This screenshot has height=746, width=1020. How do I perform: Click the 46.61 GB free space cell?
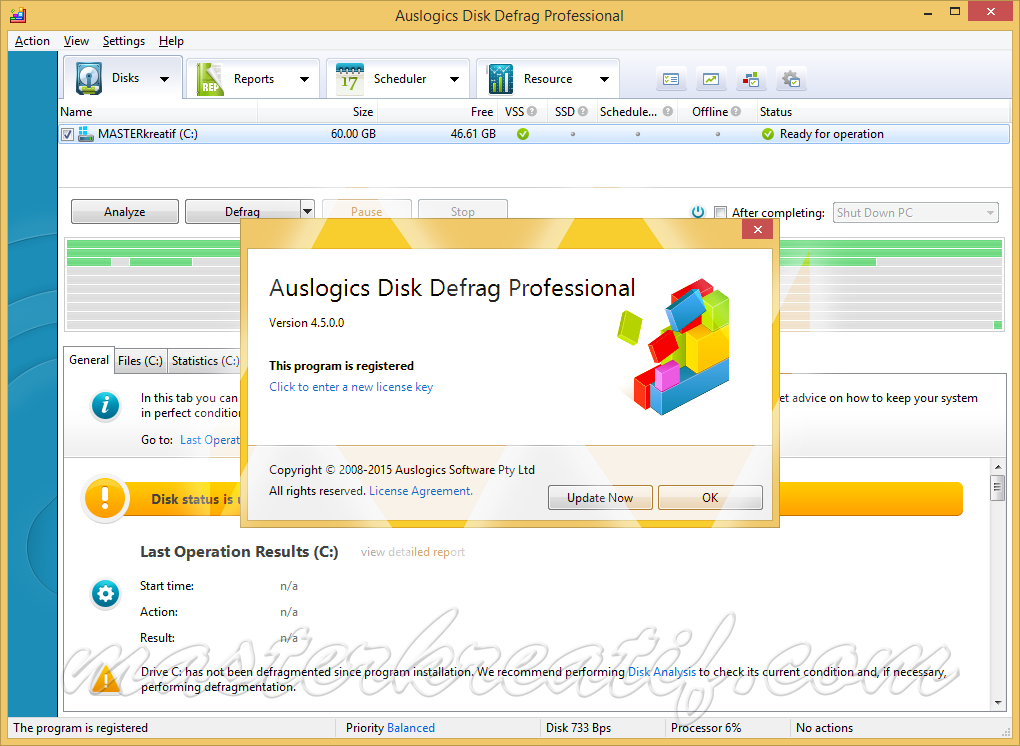pyautogui.click(x=473, y=134)
